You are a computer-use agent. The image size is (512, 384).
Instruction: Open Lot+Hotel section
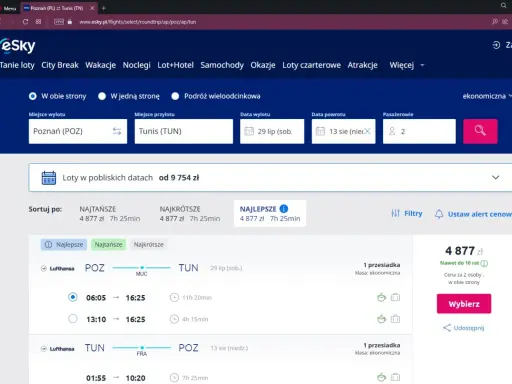[x=175, y=65]
